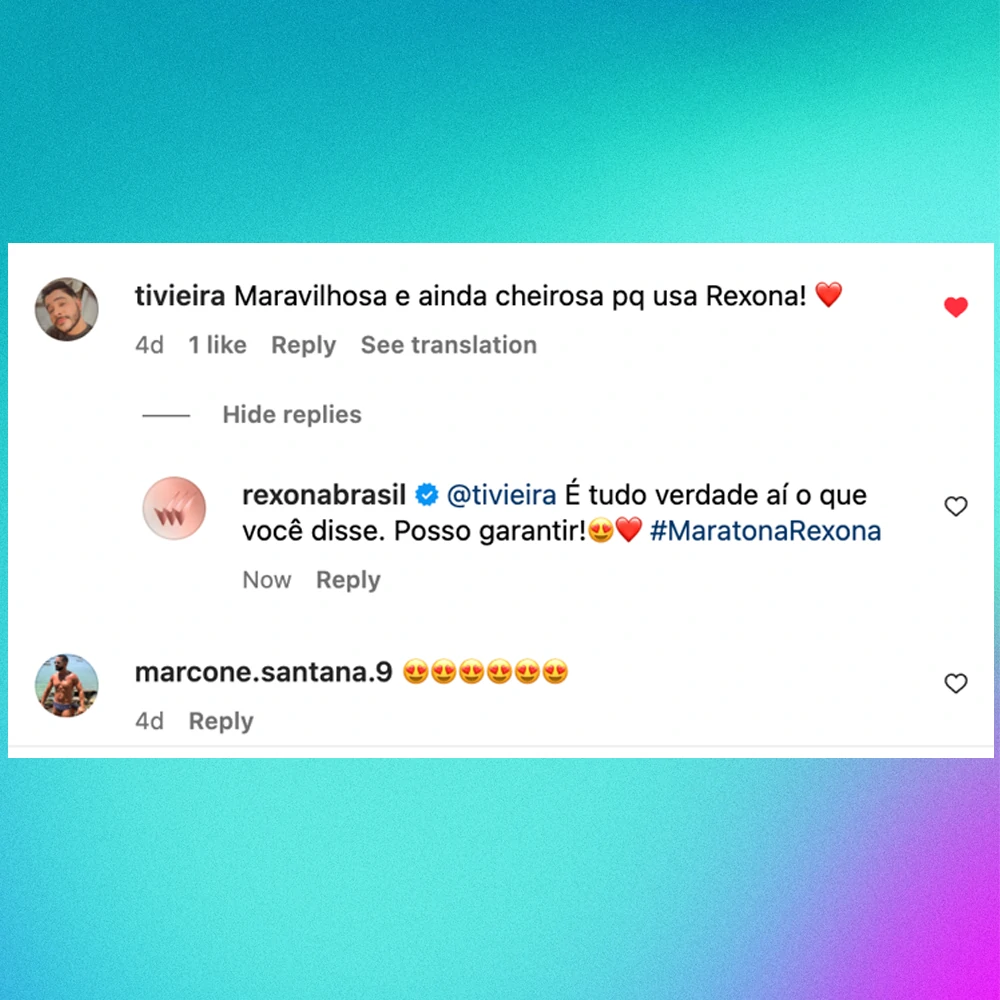The image size is (1000, 1000).
Task: Open marcone.santana.9's profile picture
Action: tap(66, 686)
